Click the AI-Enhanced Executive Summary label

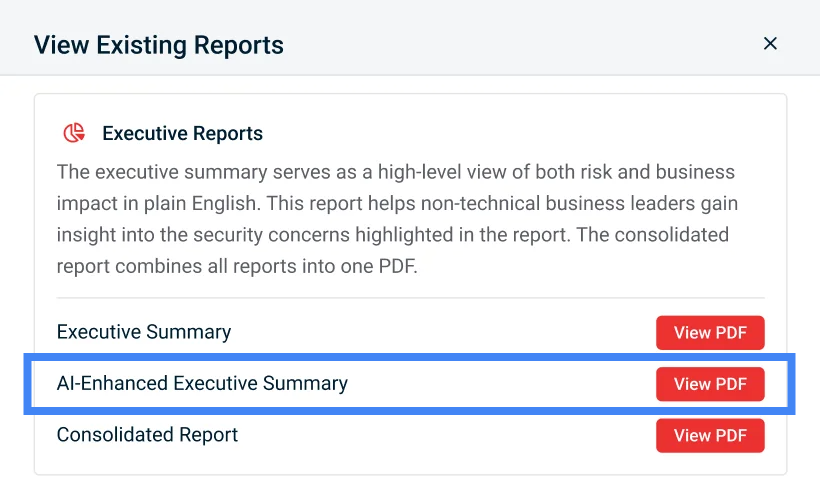click(x=202, y=383)
